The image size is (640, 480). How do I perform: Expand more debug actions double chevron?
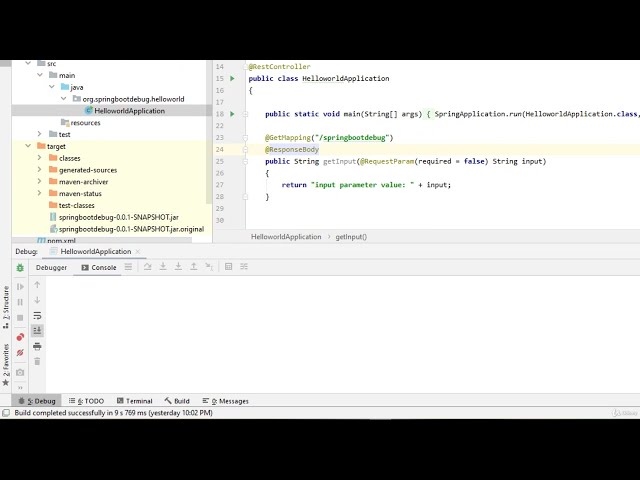20,388
